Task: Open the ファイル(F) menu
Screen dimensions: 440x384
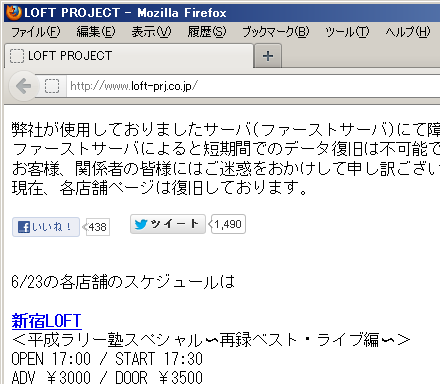Action: click(36, 32)
